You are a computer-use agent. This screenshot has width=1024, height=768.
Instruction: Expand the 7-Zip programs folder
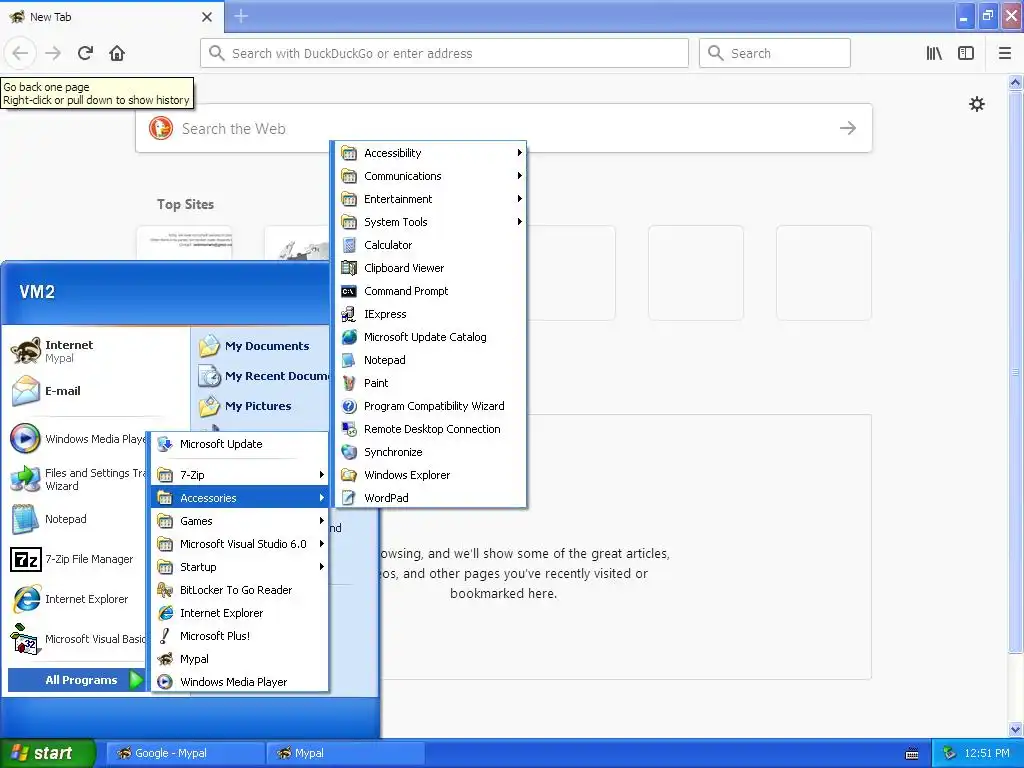click(240, 475)
